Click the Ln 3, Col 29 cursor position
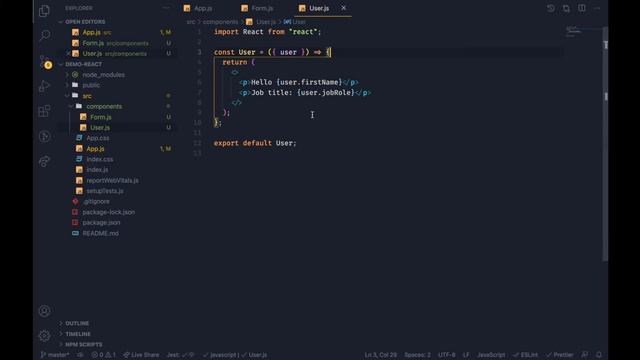This screenshot has width=640, height=360. click(380, 355)
